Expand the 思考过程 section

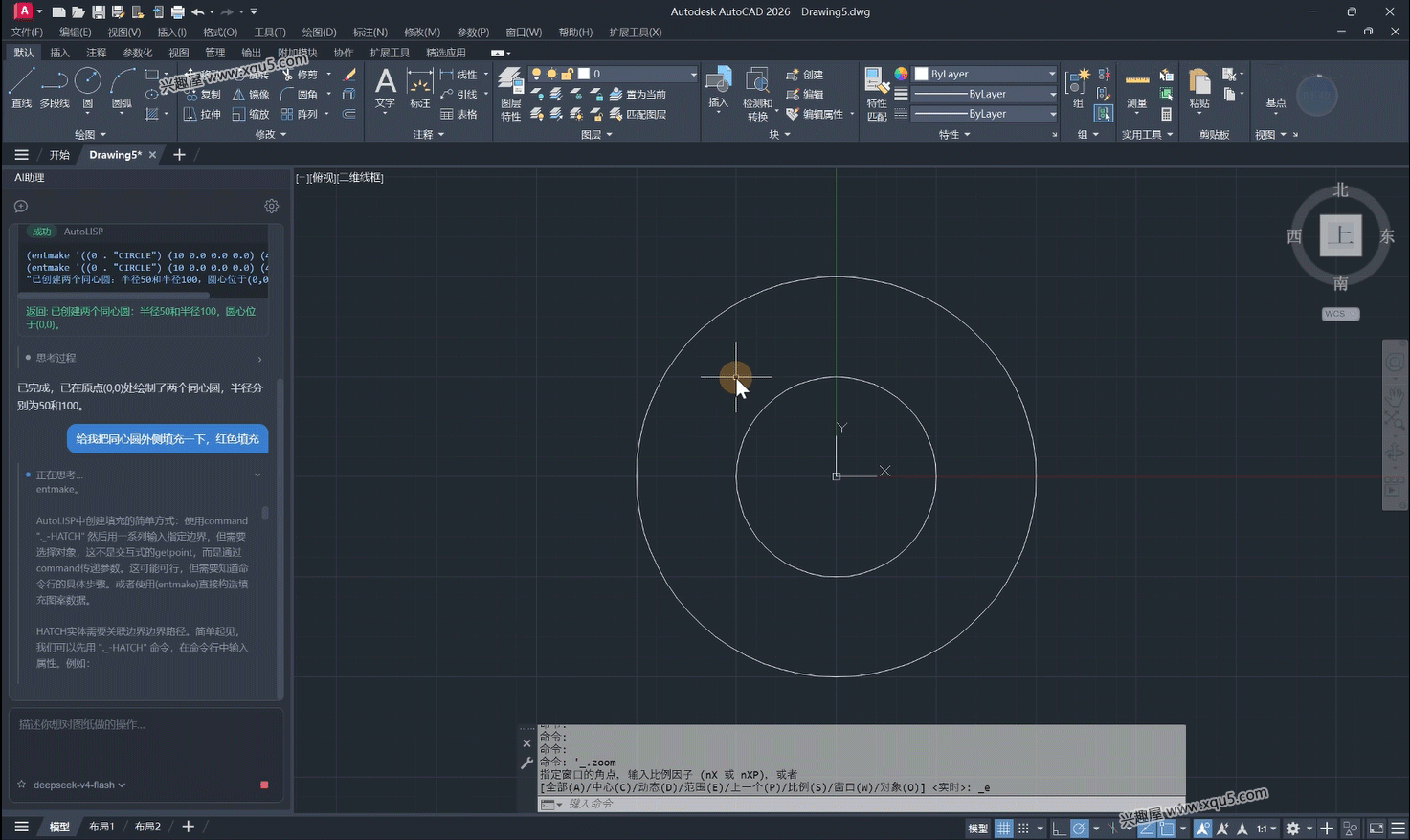point(144,358)
